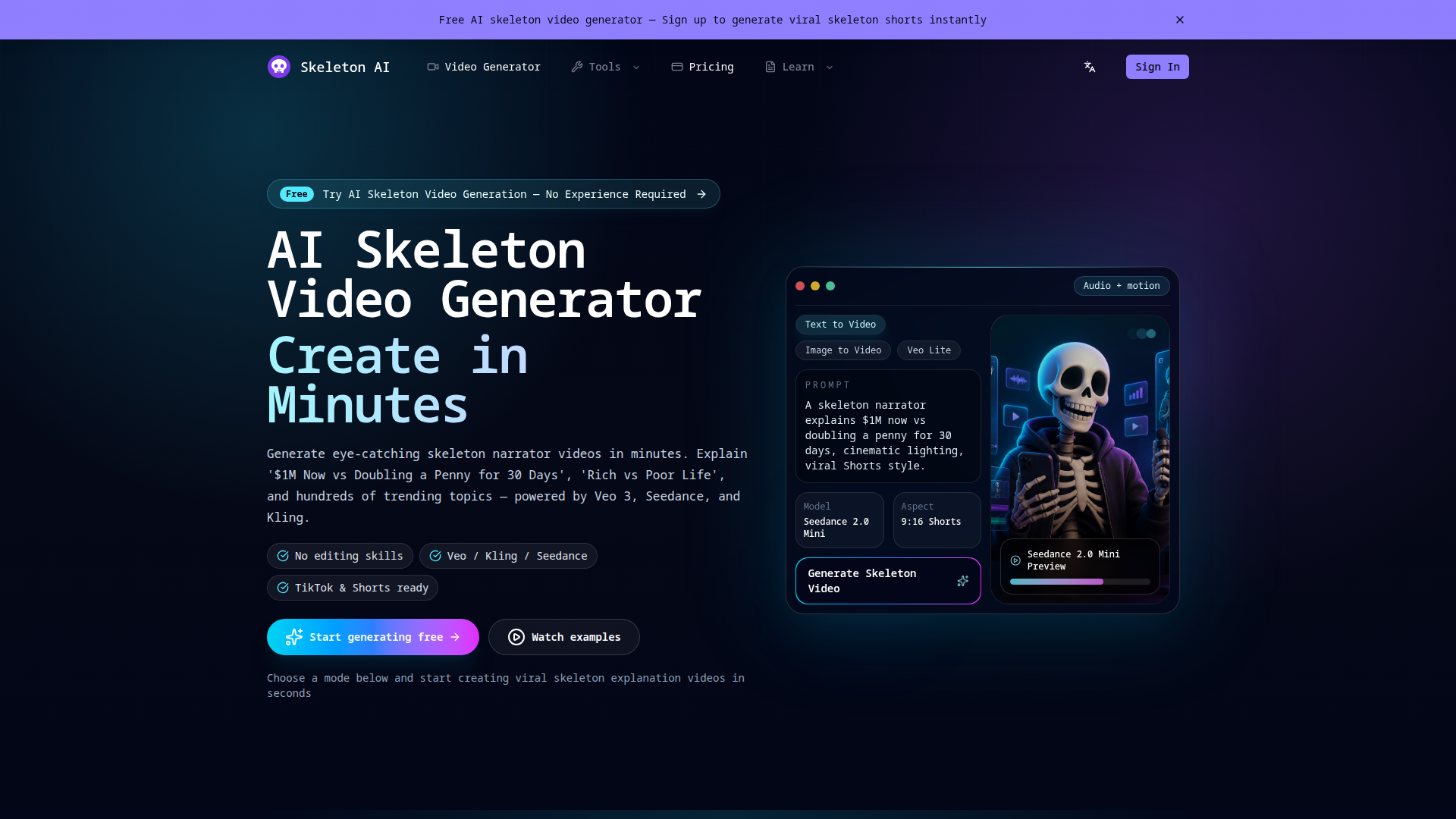Image resolution: width=1456 pixels, height=819 pixels.
Task: Click the Skeleton AI skull logo
Action: pyautogui.click(x=279, y=67)
